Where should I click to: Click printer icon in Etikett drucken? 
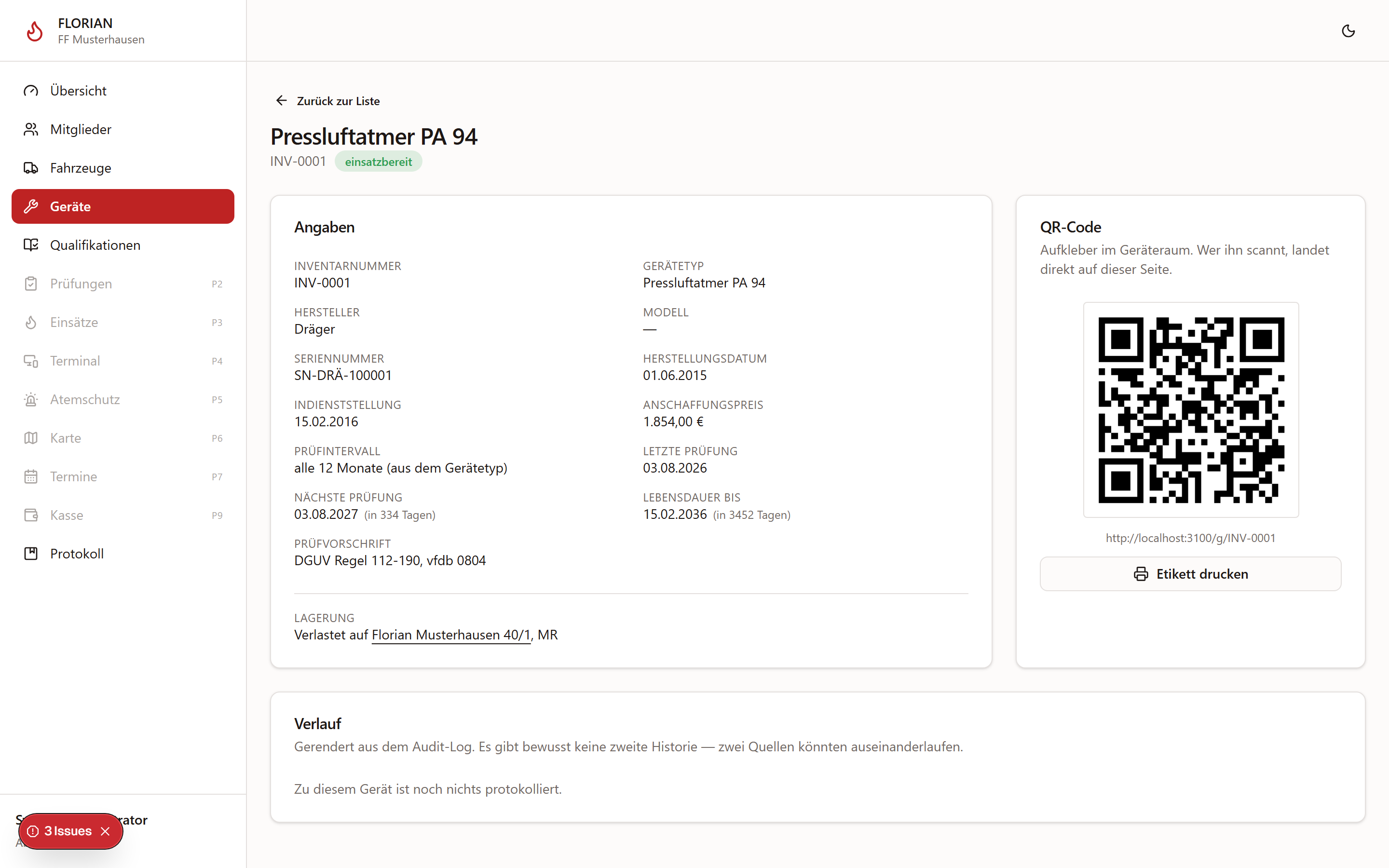click(1141, 574)
